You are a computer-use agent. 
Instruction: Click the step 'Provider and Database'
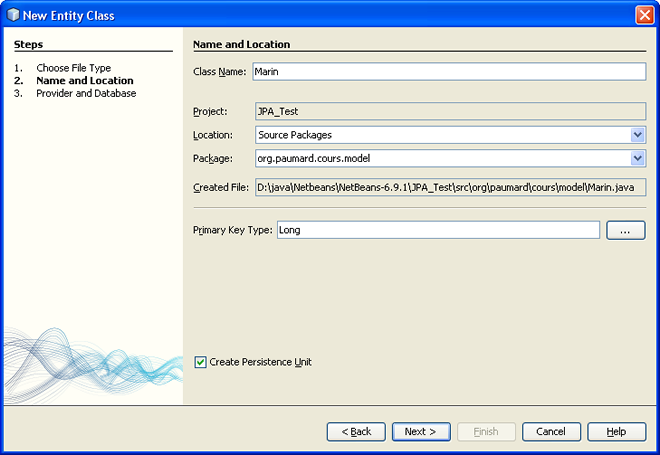(x=86, y=93)
